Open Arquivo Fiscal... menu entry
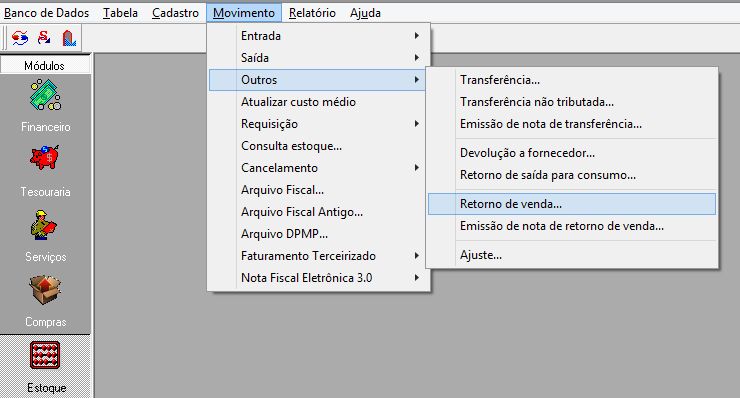 pos(319,190)
